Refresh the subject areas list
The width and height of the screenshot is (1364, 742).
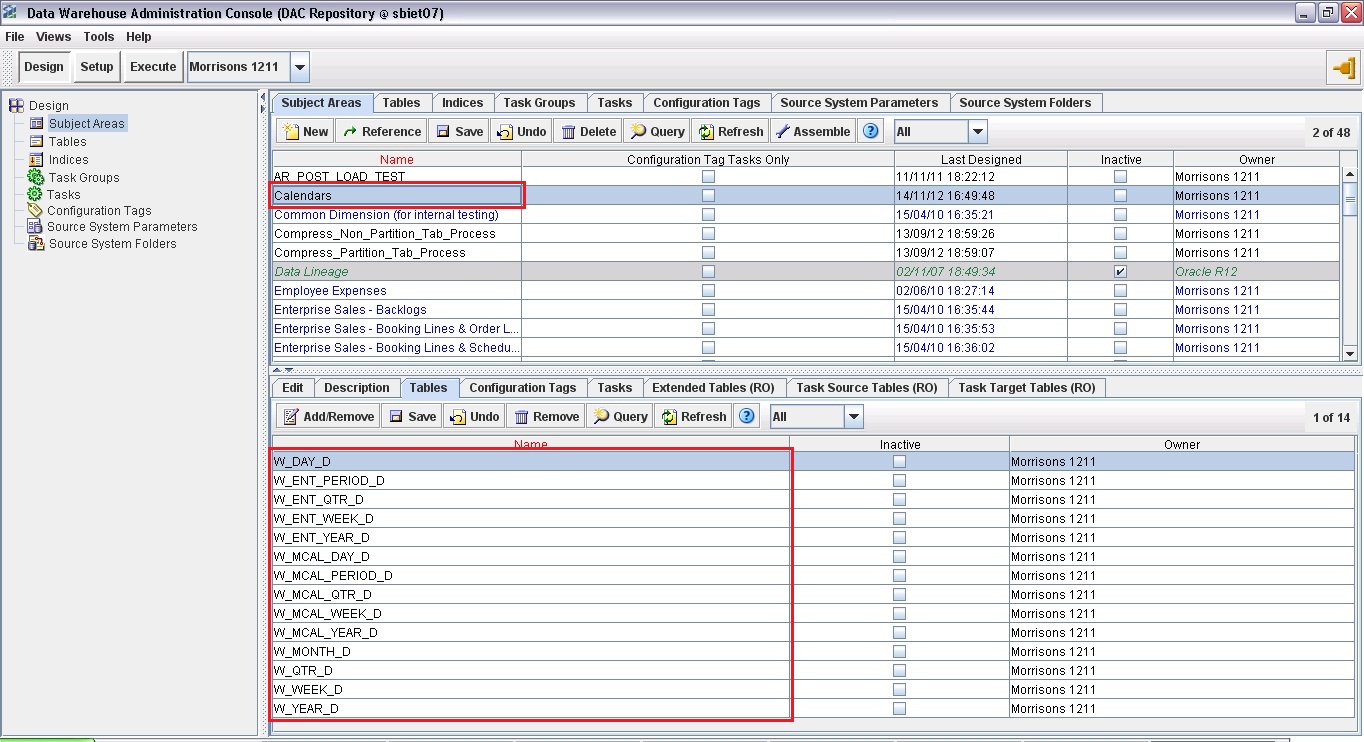pos(730,130)
